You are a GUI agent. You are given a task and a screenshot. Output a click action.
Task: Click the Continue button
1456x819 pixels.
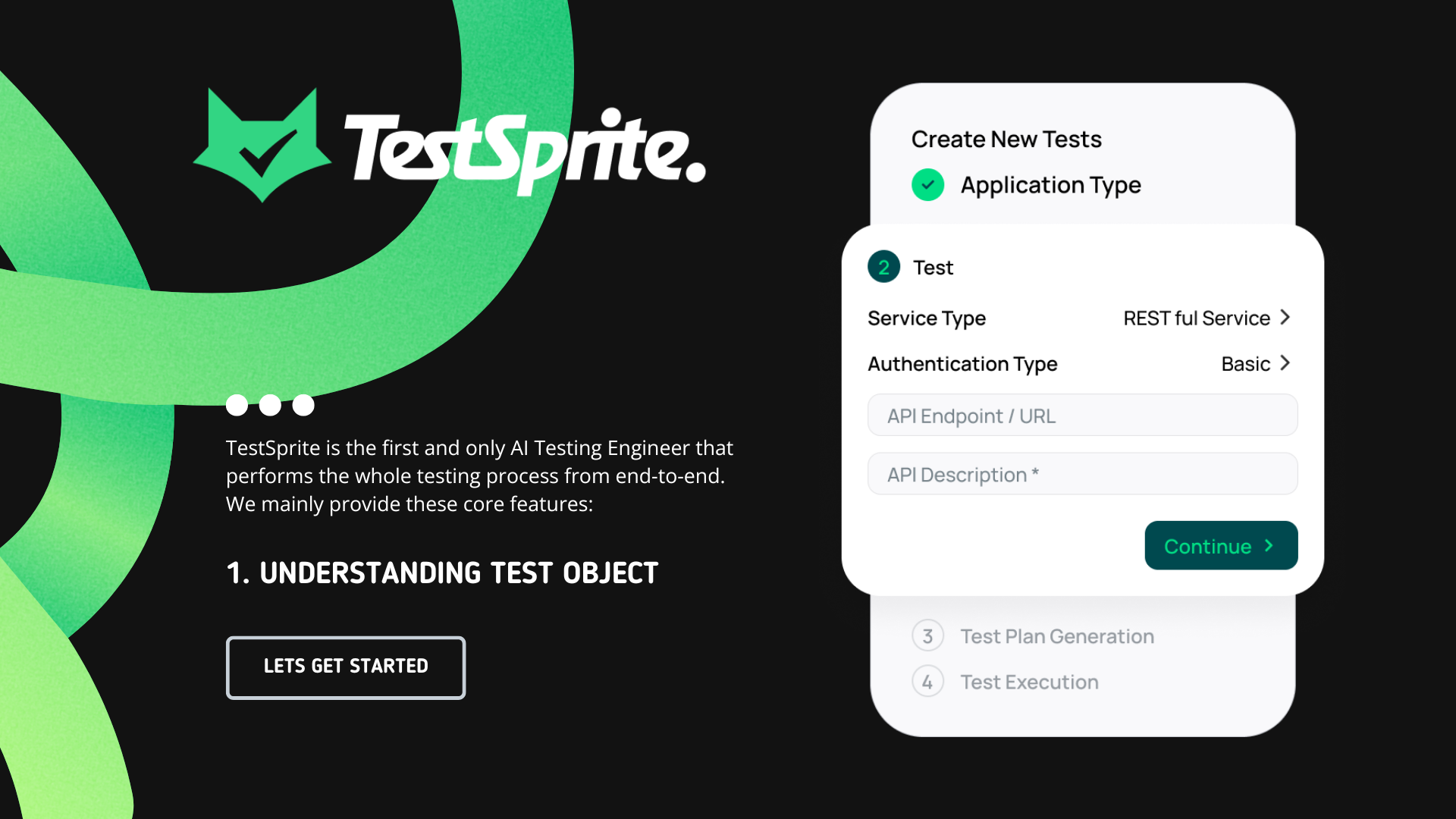1221,545
